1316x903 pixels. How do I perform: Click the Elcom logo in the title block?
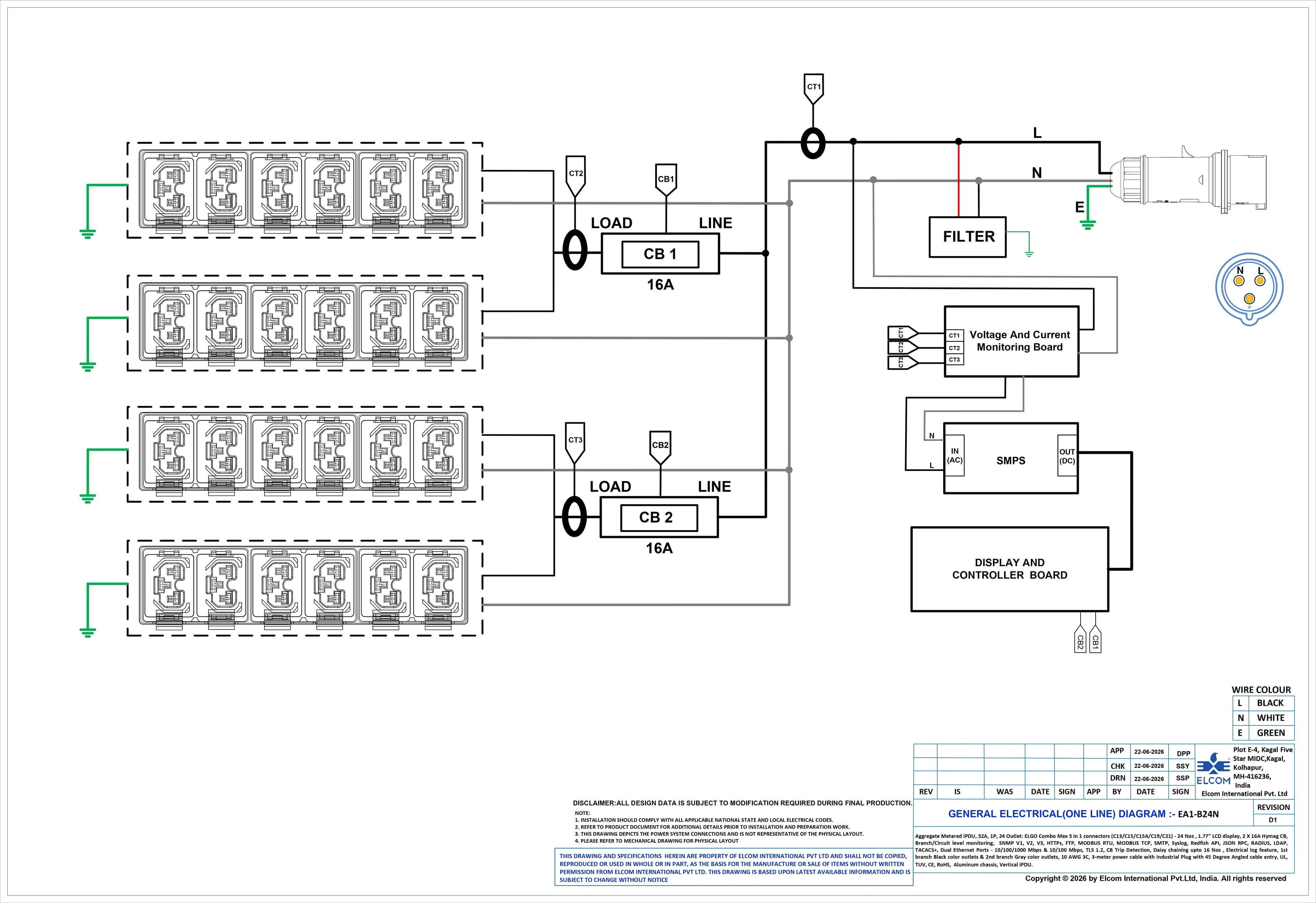pos(1213,769)
